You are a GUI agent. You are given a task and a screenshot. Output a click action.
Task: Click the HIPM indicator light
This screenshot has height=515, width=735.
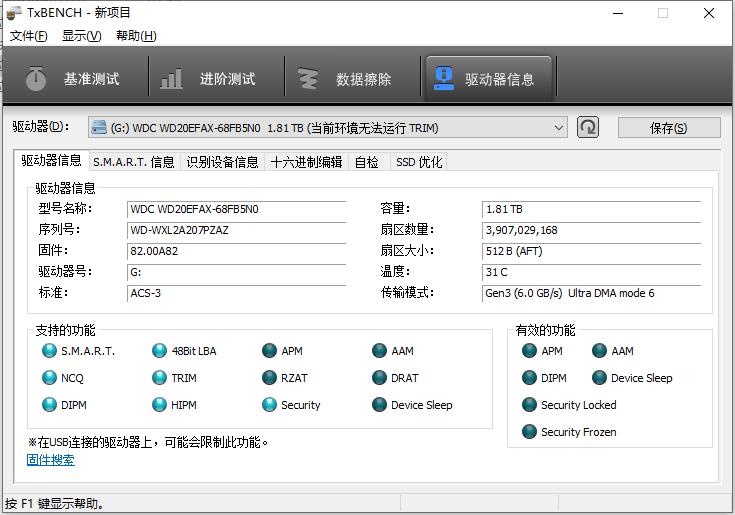pos(159,404)
